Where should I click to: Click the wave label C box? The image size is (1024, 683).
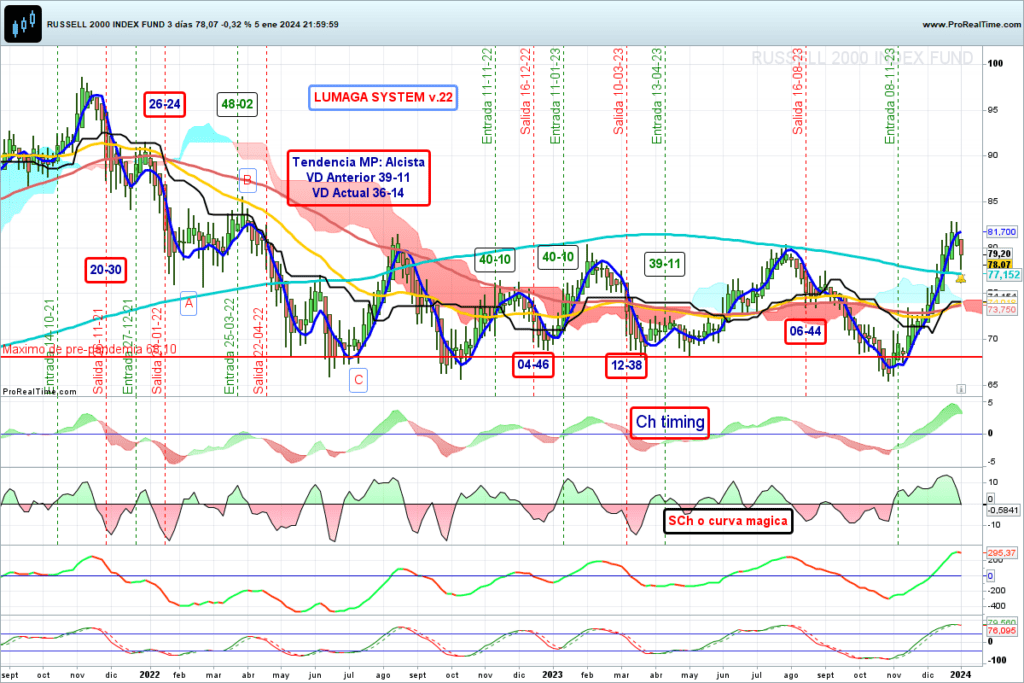(359, 380)
